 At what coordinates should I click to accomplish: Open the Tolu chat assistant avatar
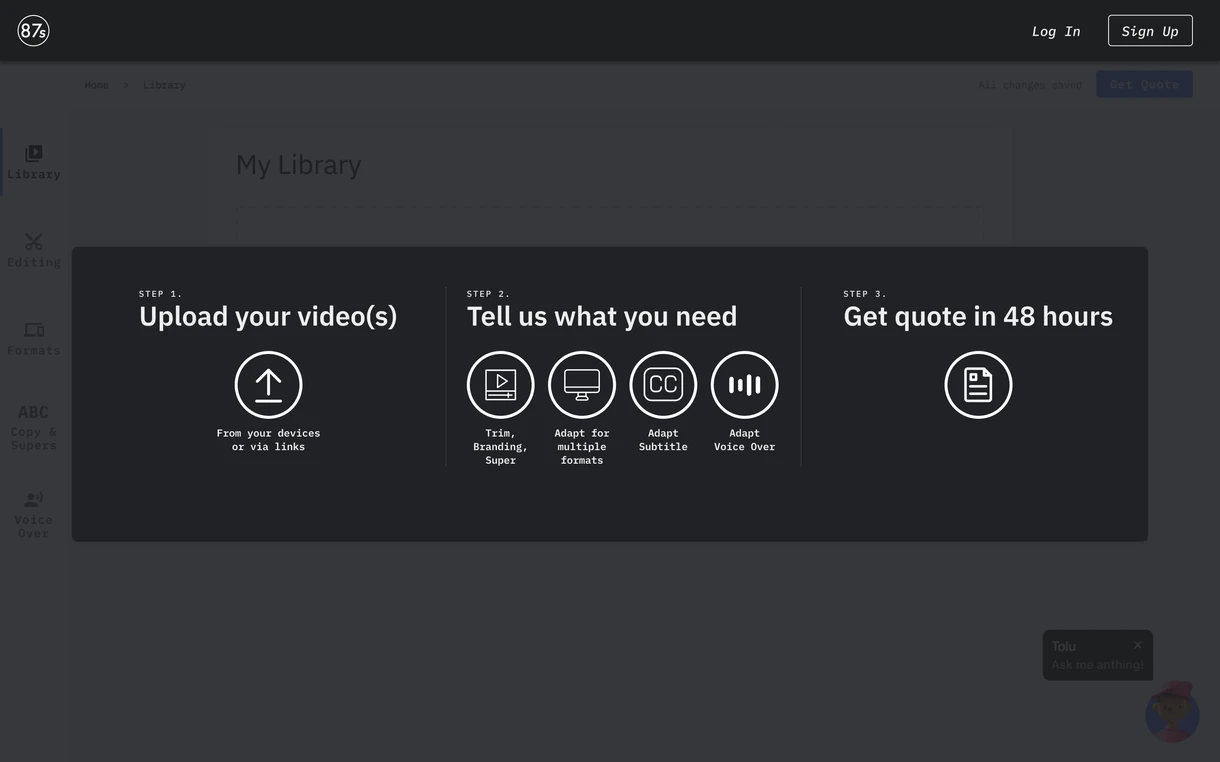(1172, 713)
